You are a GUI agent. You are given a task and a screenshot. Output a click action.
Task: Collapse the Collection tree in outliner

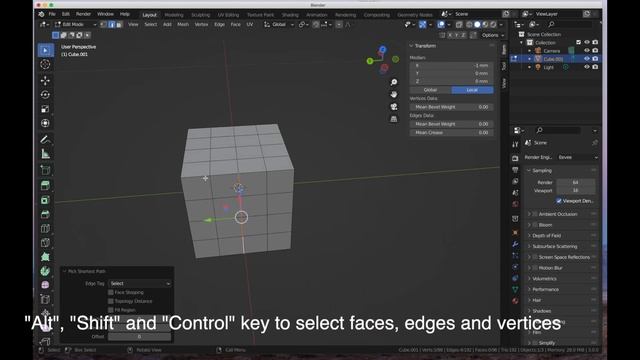click(521, 42)
